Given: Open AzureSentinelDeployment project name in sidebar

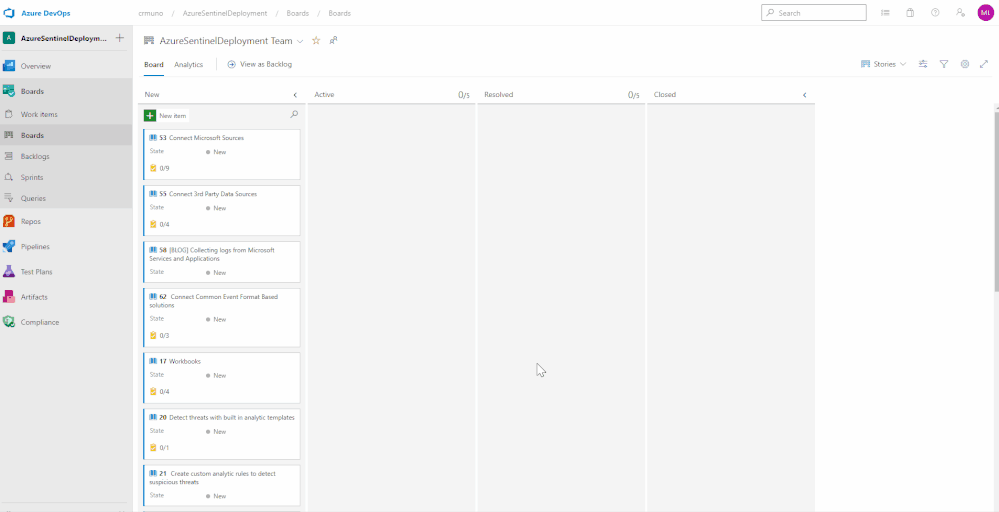Looking at the screenshot, I should pyautogui.click(x=64, y=38).
